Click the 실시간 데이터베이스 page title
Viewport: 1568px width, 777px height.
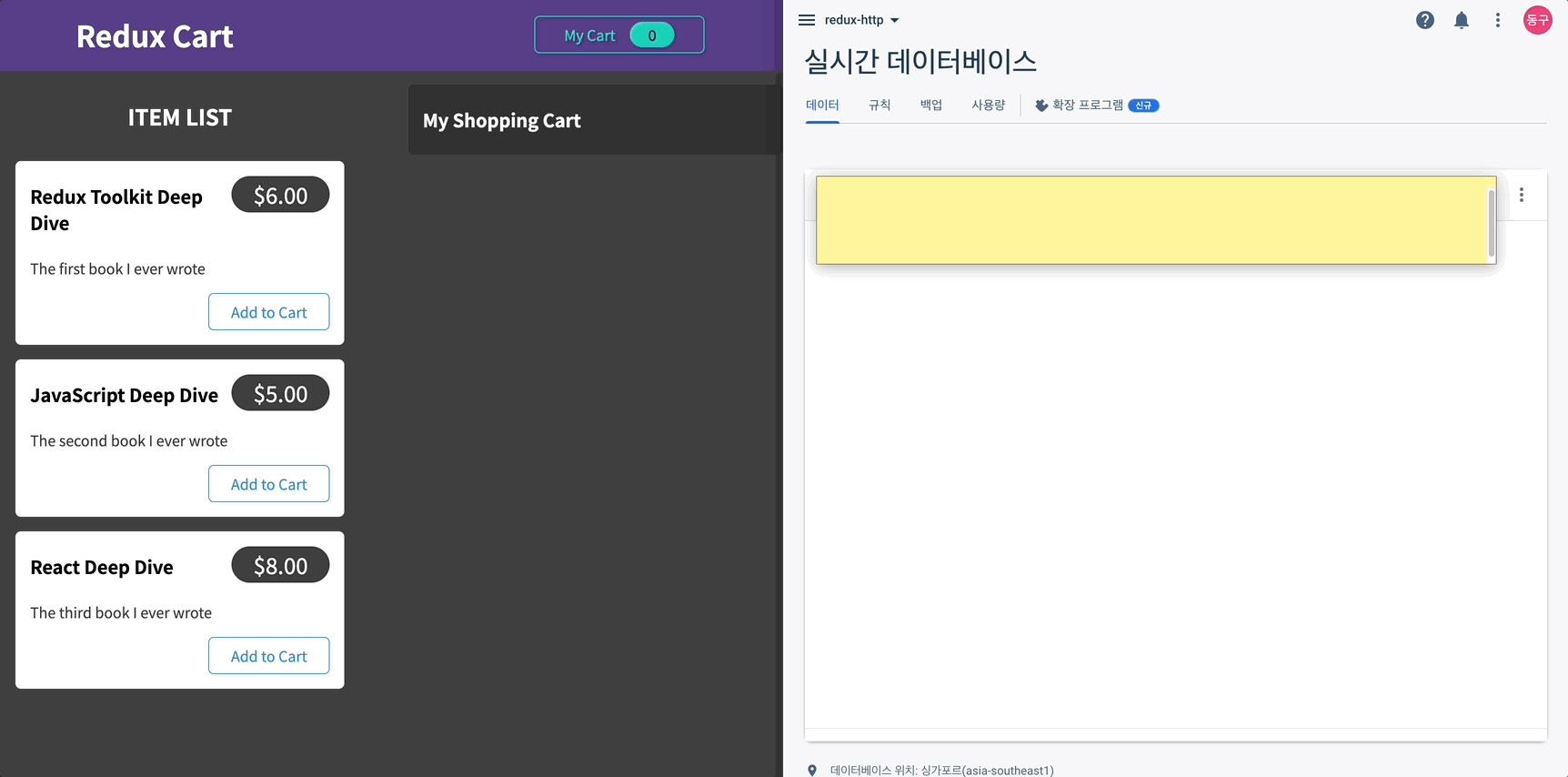(x=920, y=61)
